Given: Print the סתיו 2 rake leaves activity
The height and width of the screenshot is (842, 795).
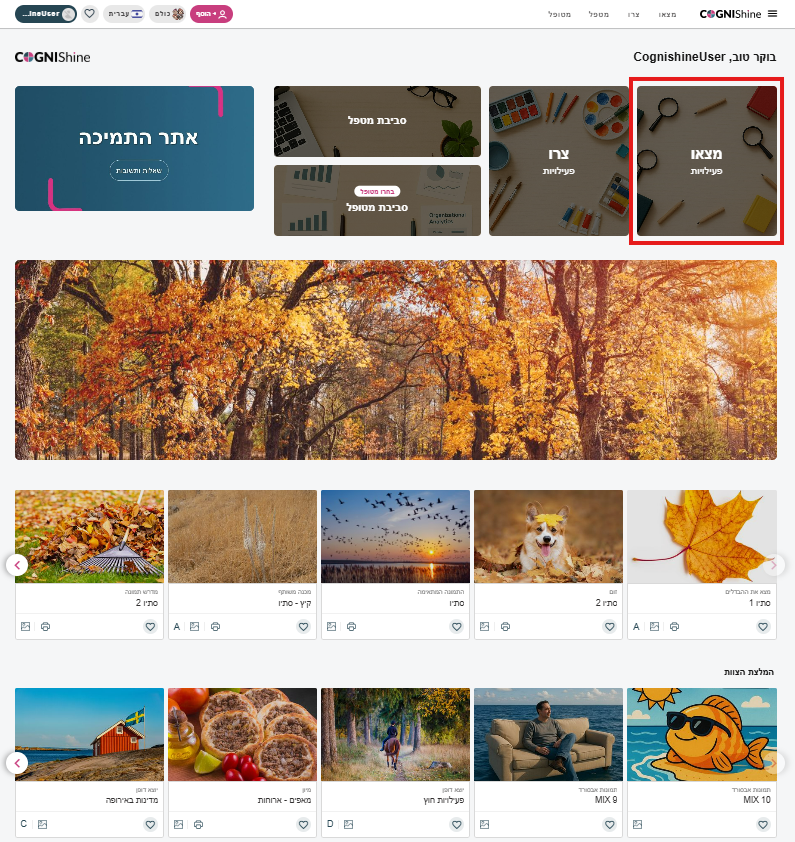Looking at the screenshot, I should point(46,627).
